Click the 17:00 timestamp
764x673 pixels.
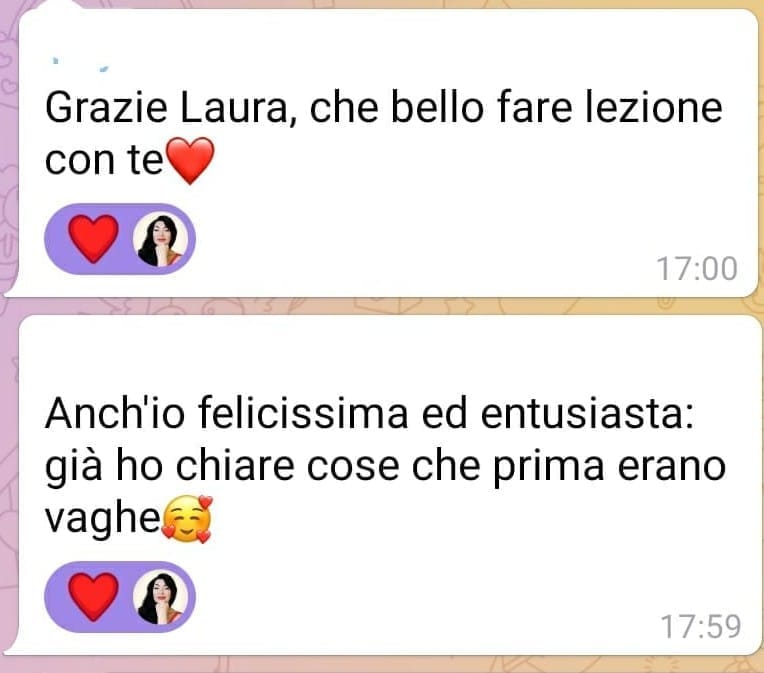click(x=697, y=269)
